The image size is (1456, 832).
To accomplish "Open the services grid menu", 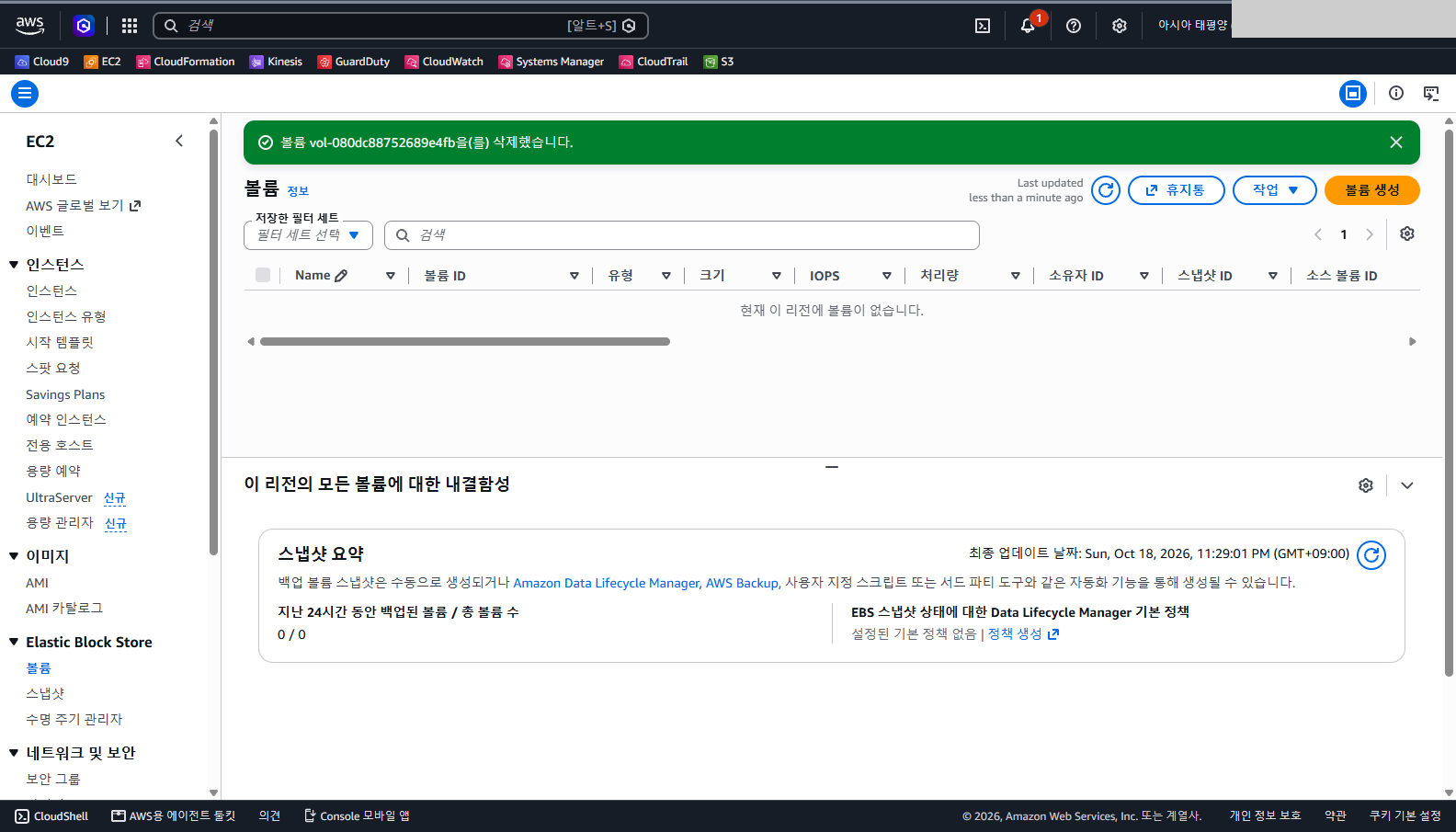I will point(130,26).
